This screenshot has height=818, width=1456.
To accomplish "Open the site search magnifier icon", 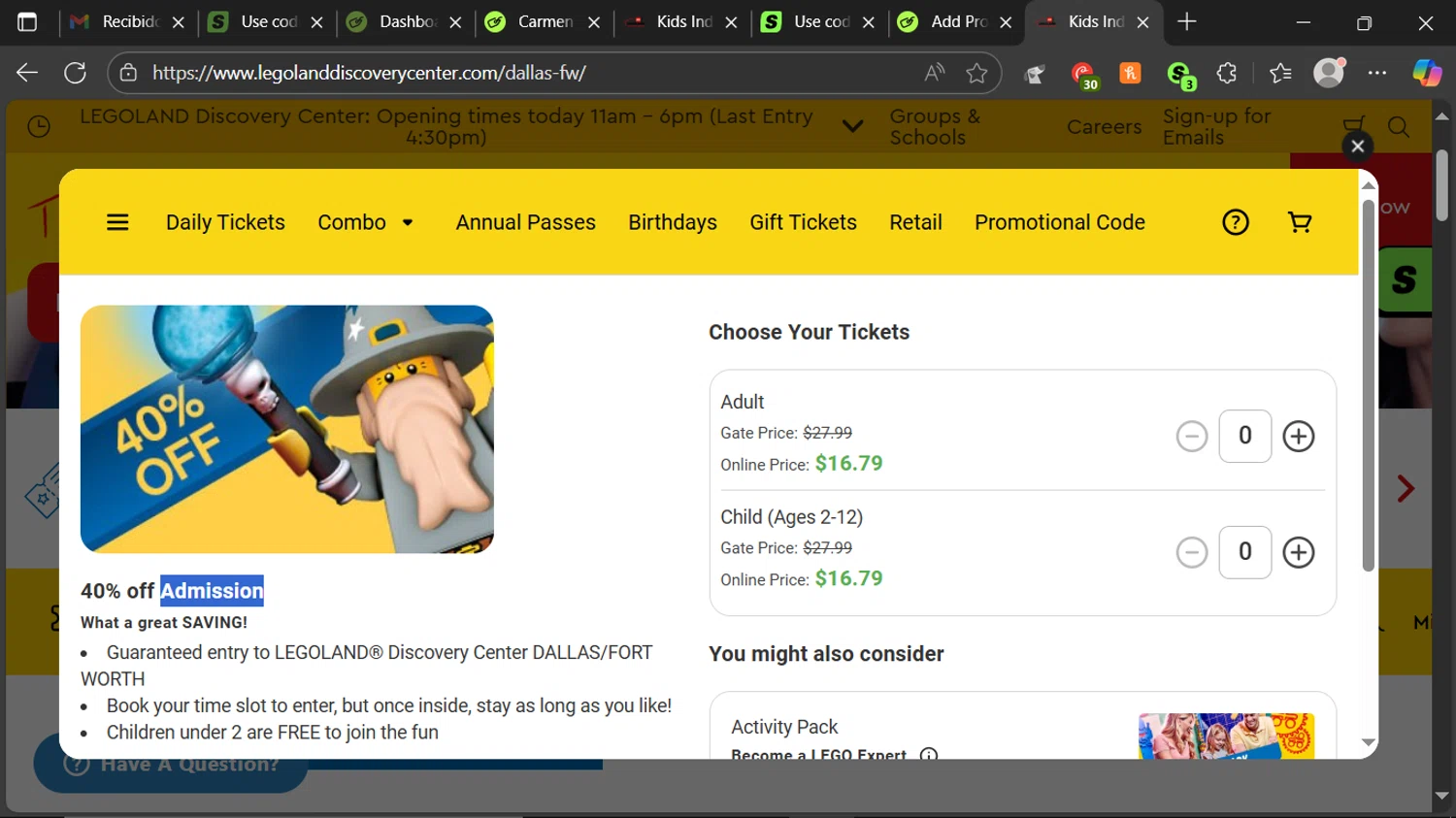I will [x=1399, y=126].
